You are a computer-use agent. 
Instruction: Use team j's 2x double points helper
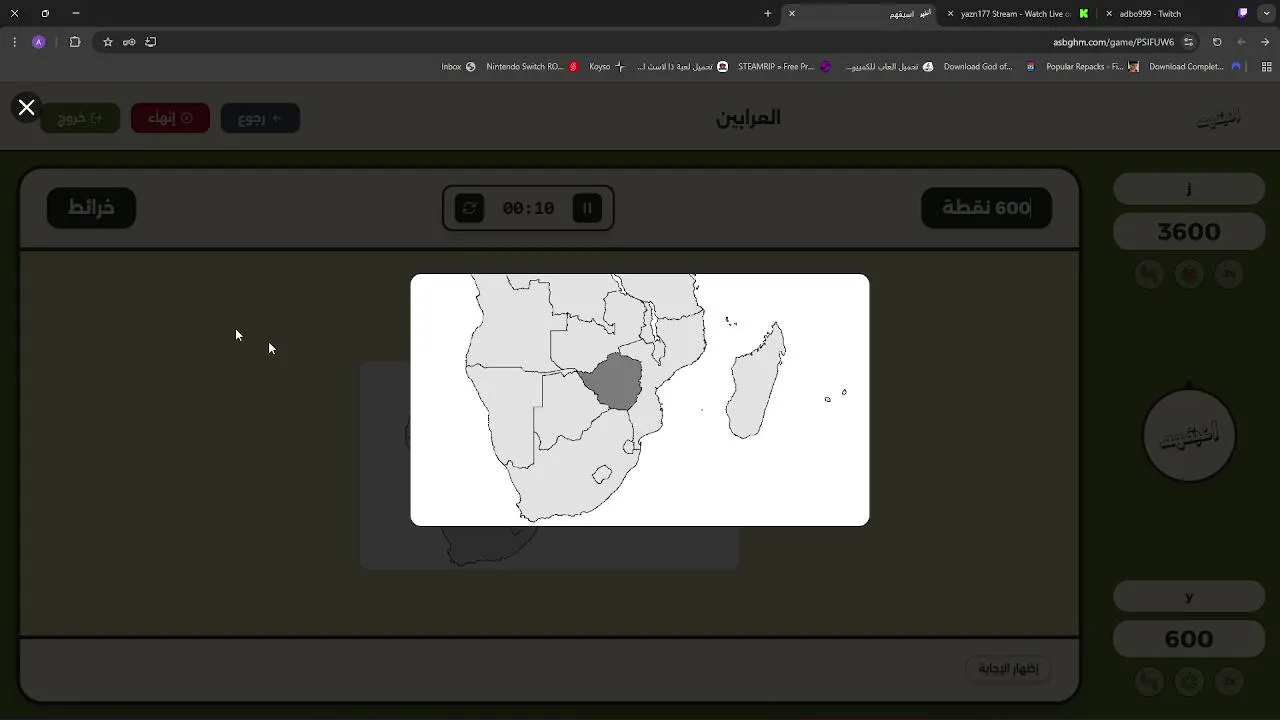(x=1229, y=273)
